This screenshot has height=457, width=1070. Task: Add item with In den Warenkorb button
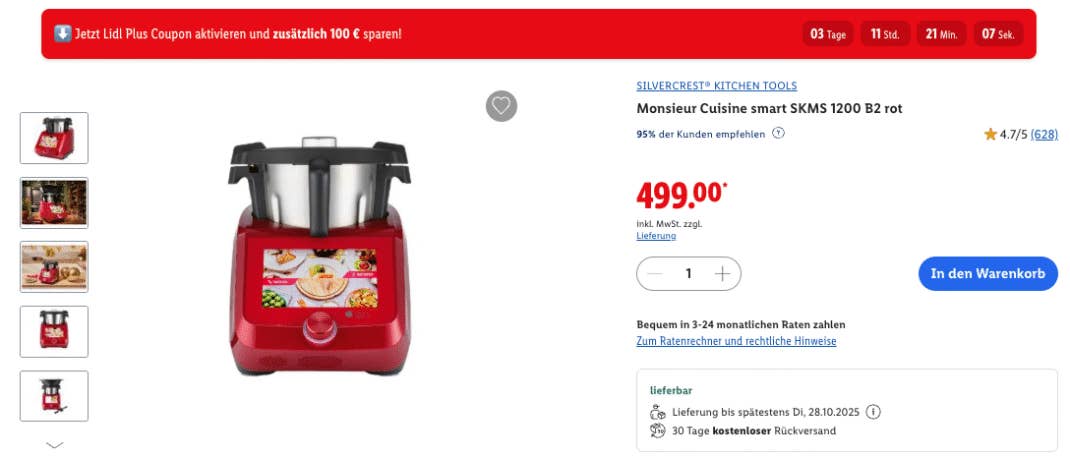tap(987, 274)
